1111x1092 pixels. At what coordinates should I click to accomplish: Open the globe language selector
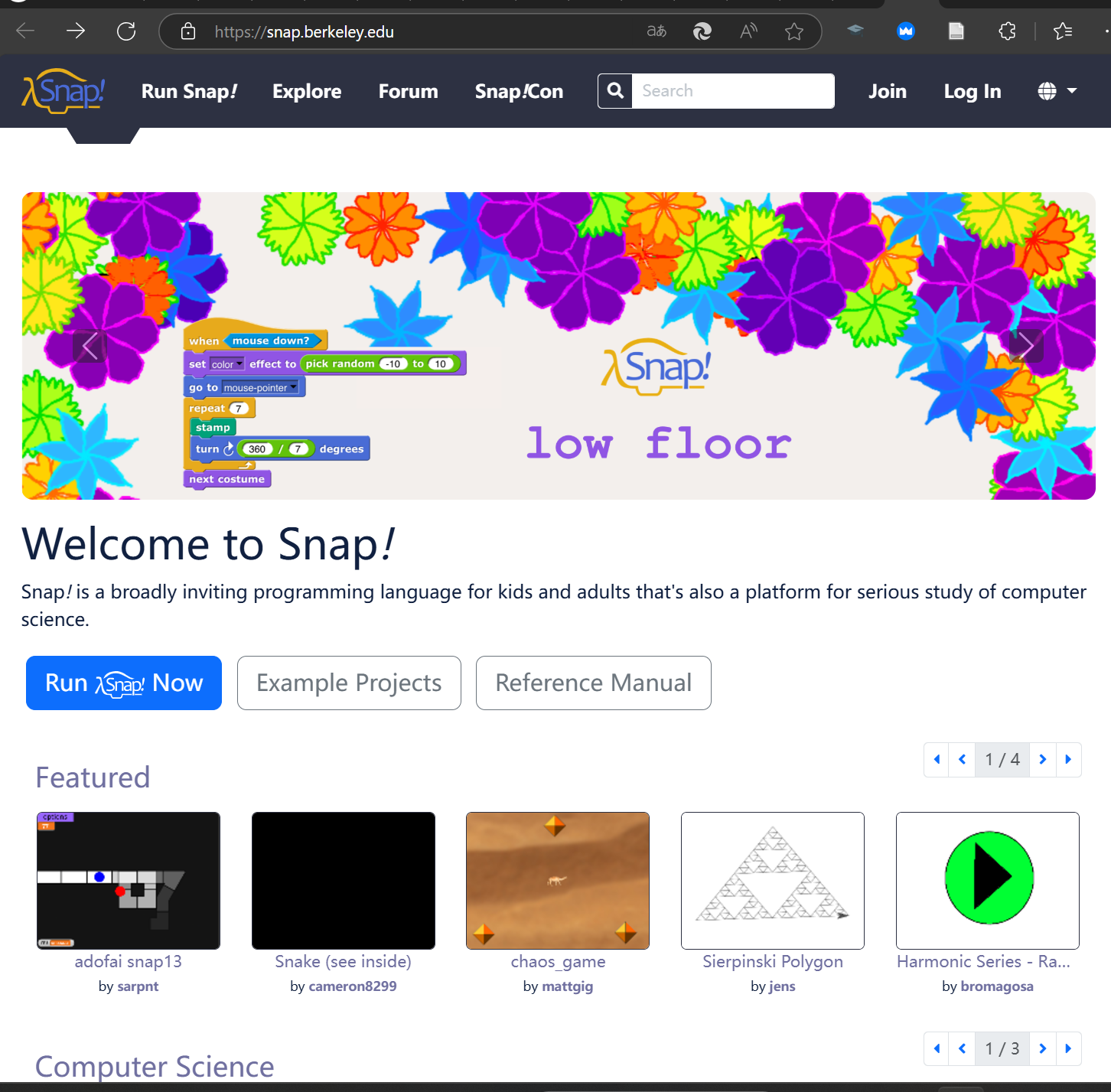pyautogui.click(x=1057, y=91)
